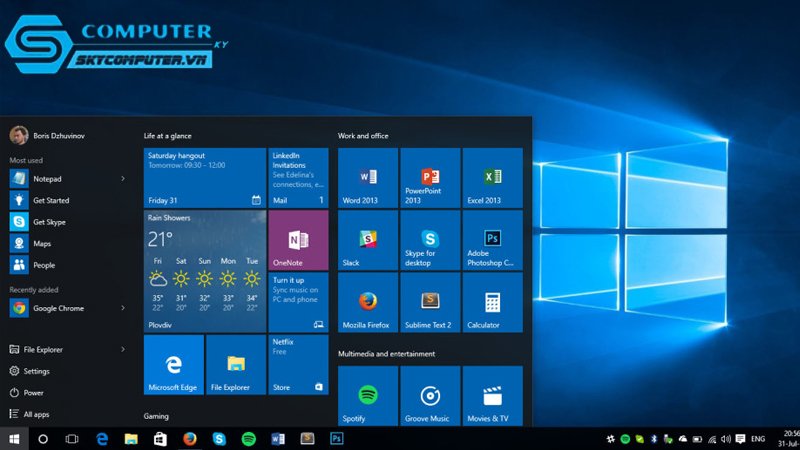800x450 pixels.
Task: Open the Movies & TV tile
Action: 492,395
